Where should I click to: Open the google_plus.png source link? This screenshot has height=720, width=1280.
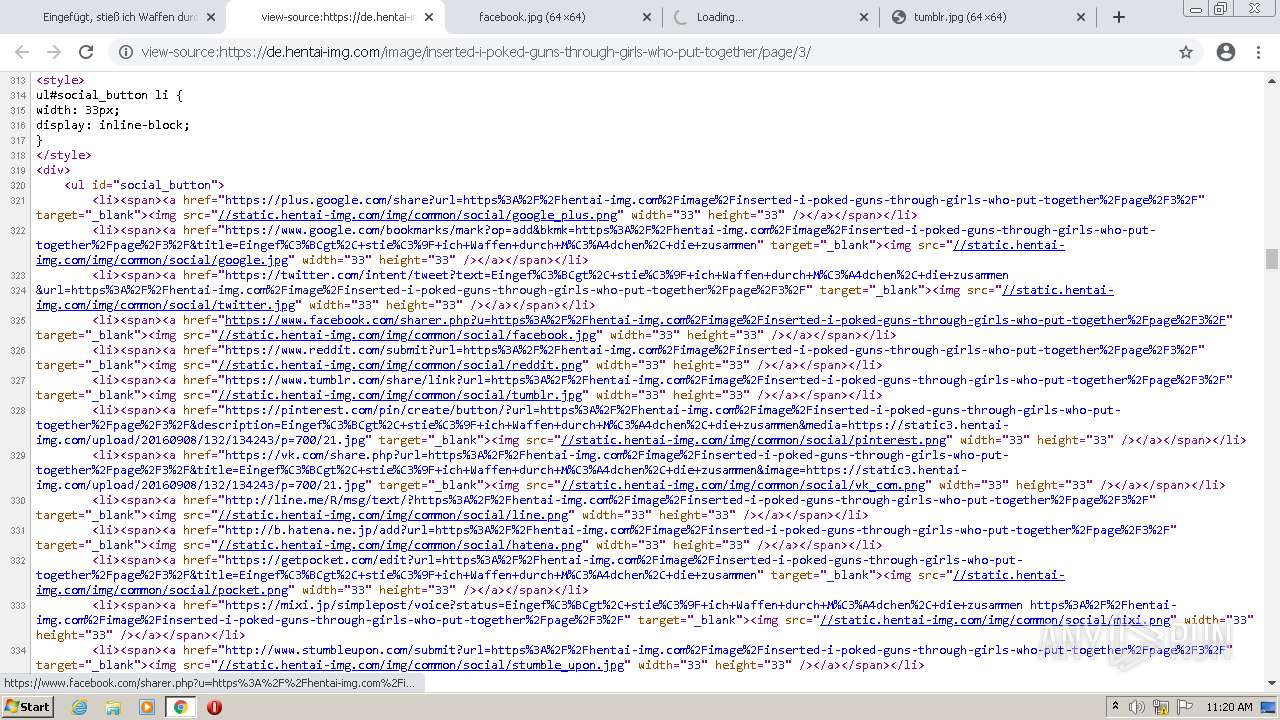click(x=420, y=215)
